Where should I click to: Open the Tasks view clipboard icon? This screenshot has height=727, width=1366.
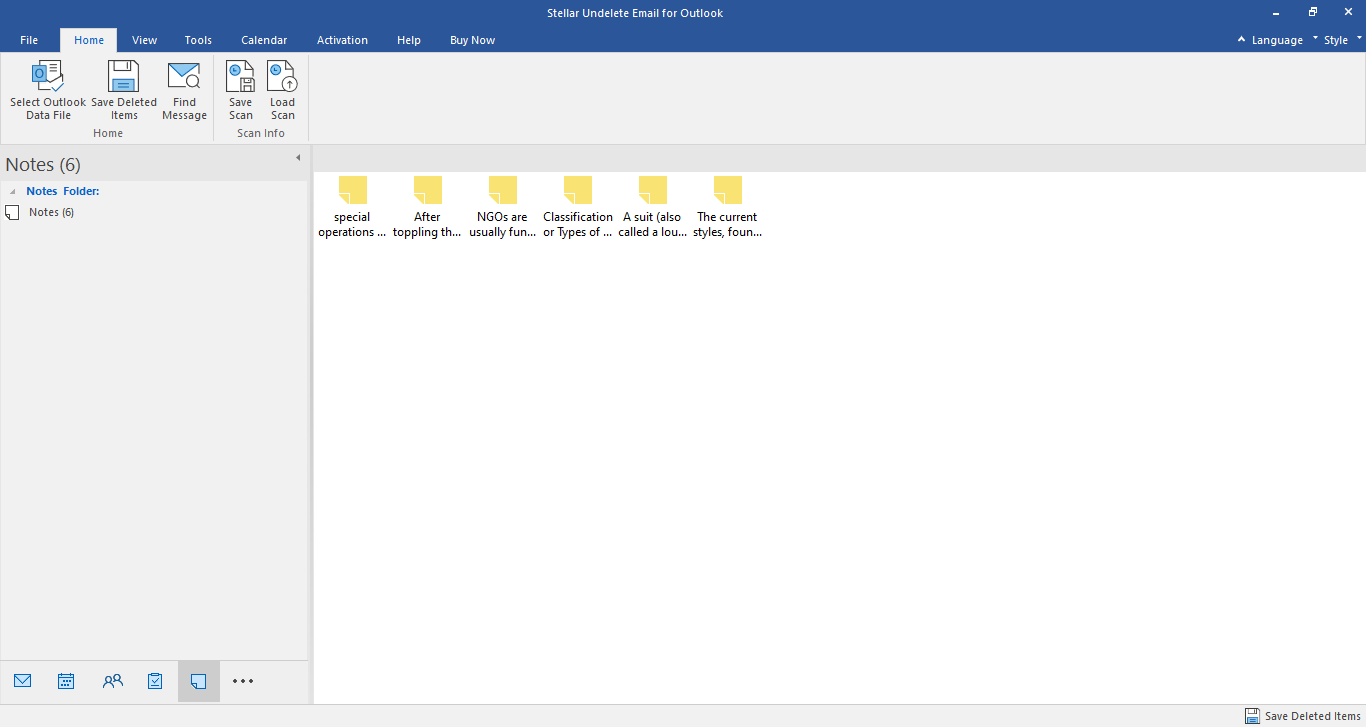coord(155,681)
